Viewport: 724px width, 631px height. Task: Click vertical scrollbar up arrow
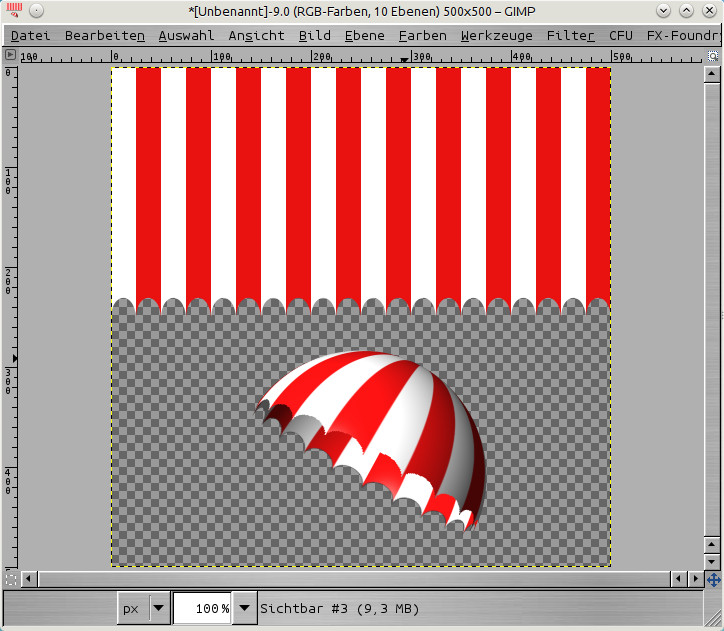tap(711, 72)
